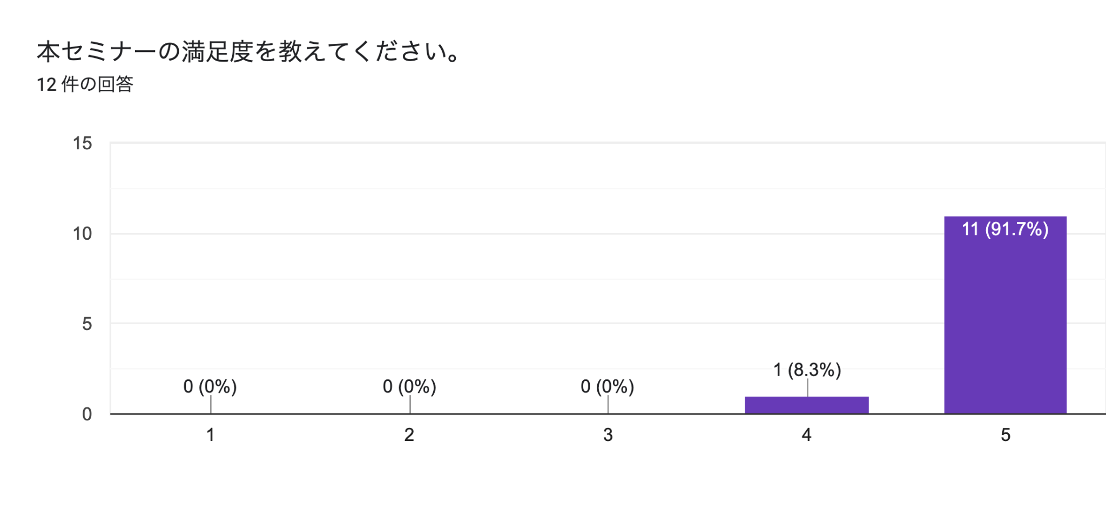Click y-axis value 5
The height and width of the screenshot is (528, 1106).
[87, 324]
